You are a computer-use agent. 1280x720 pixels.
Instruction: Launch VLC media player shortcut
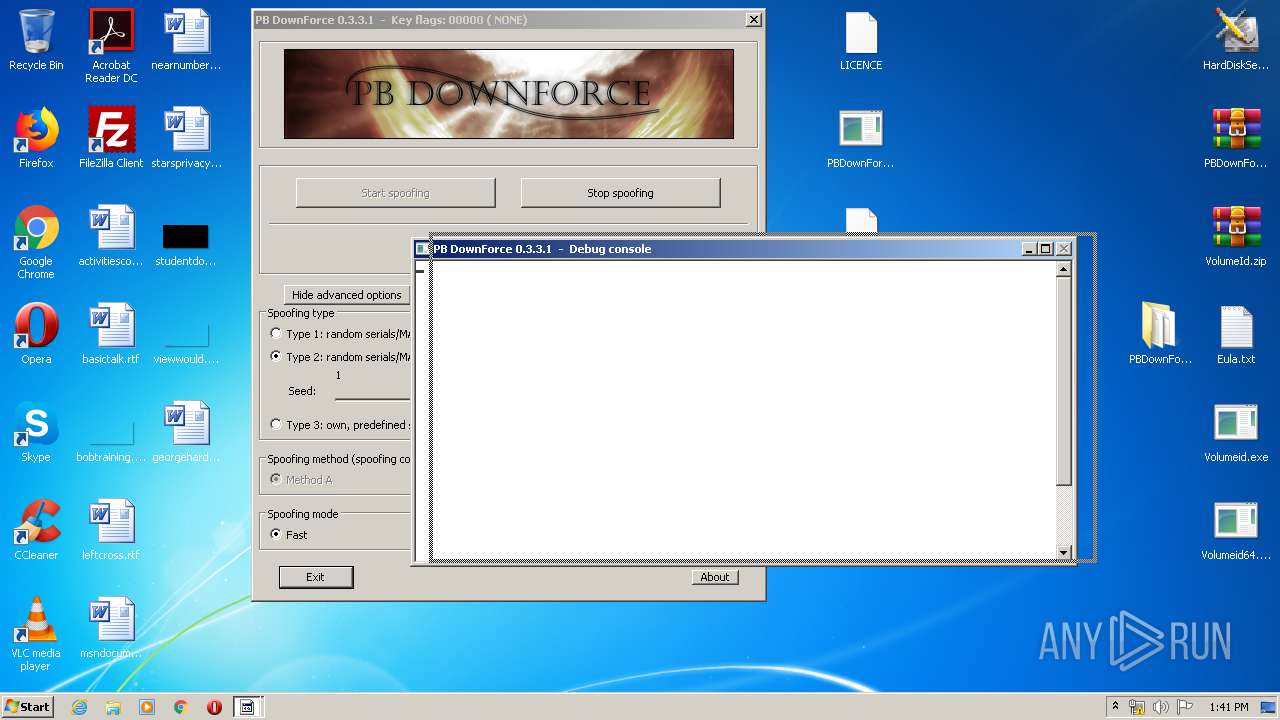click(36, 634)
